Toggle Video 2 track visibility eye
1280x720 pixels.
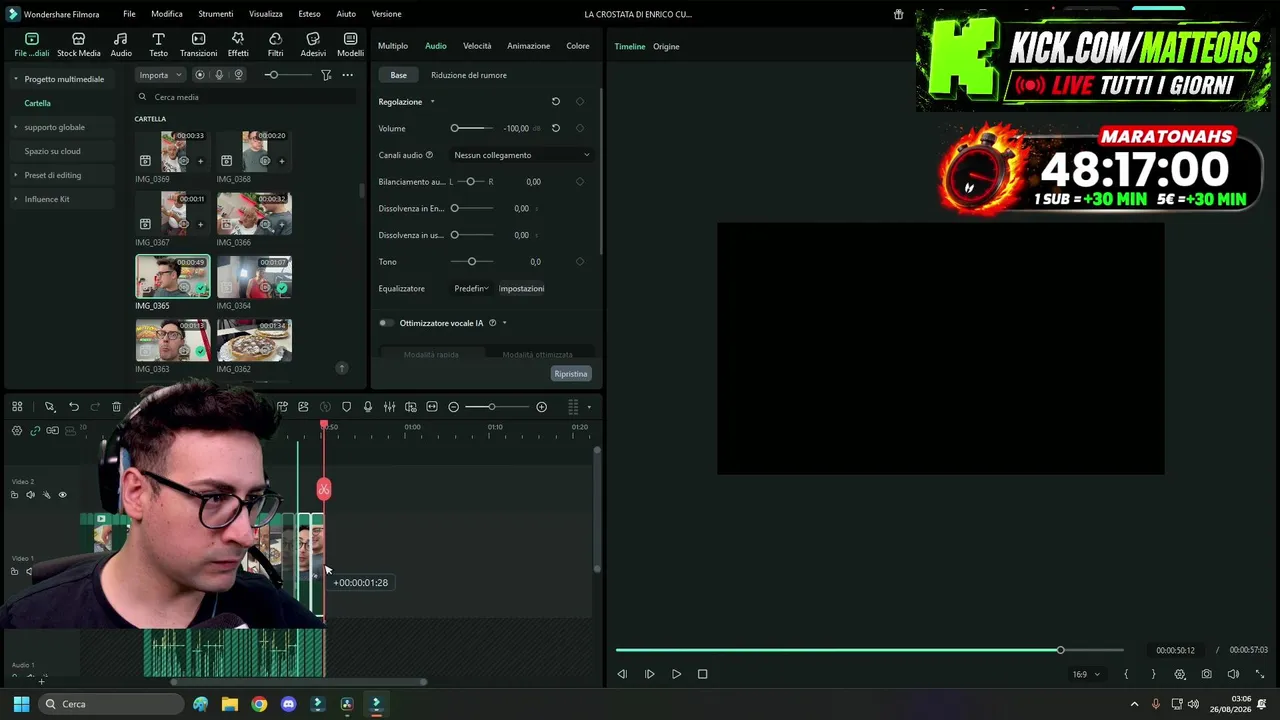[x=62, y=495]
